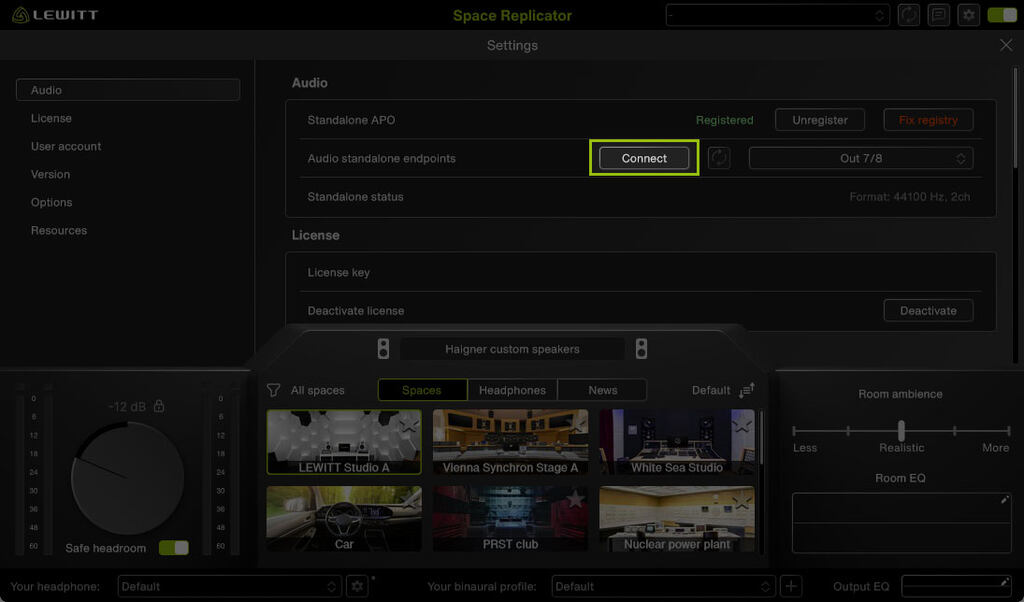Click the right speaker icon
The width and height of the screenshot is (1024, 602).
(641, 349)
